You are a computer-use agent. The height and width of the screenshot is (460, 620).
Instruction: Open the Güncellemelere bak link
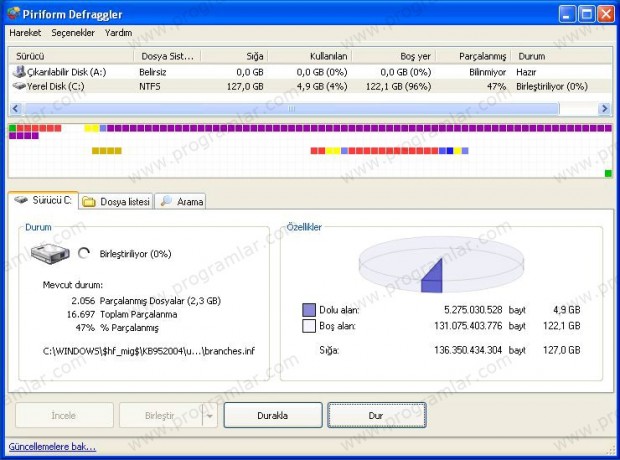[52, 447]
